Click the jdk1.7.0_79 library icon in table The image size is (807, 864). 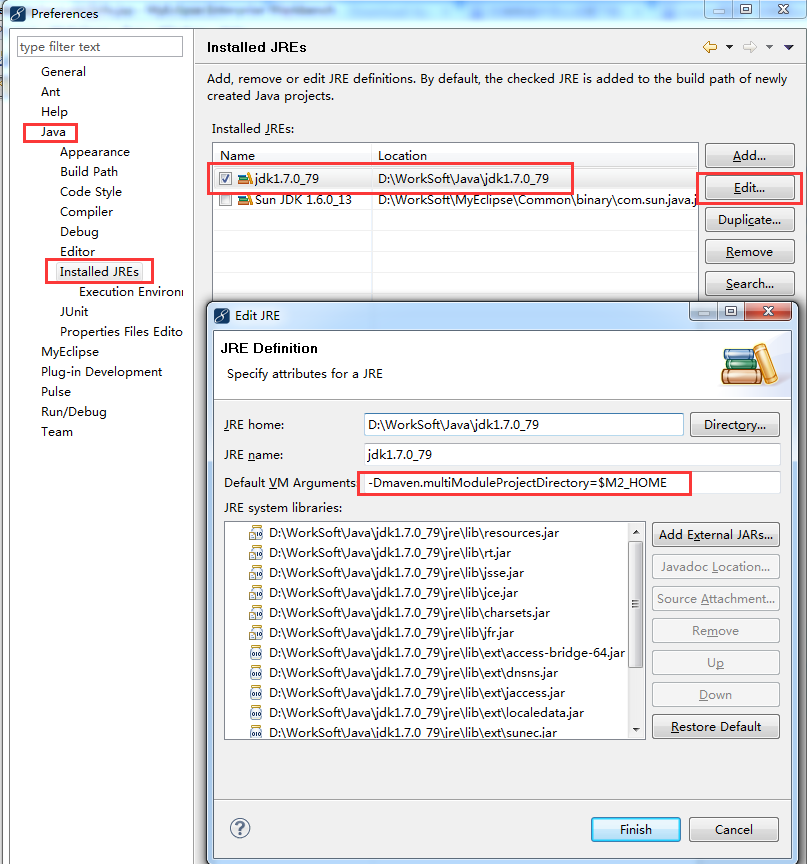point(245,179)
